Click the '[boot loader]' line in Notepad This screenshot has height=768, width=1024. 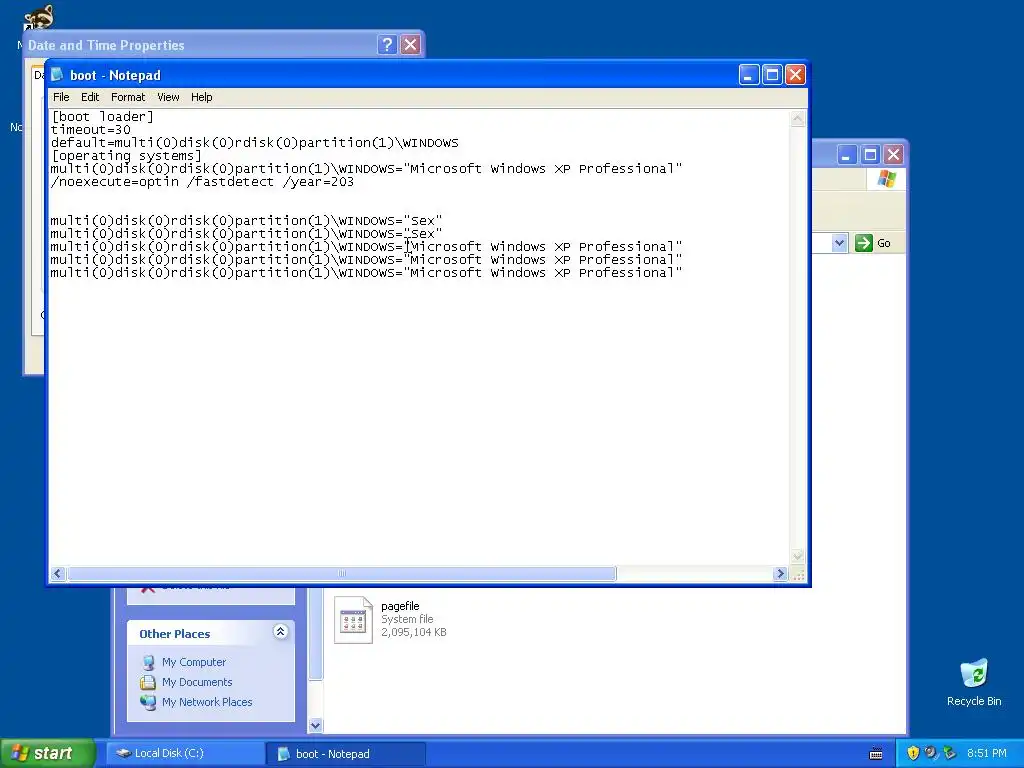[103, 116]
